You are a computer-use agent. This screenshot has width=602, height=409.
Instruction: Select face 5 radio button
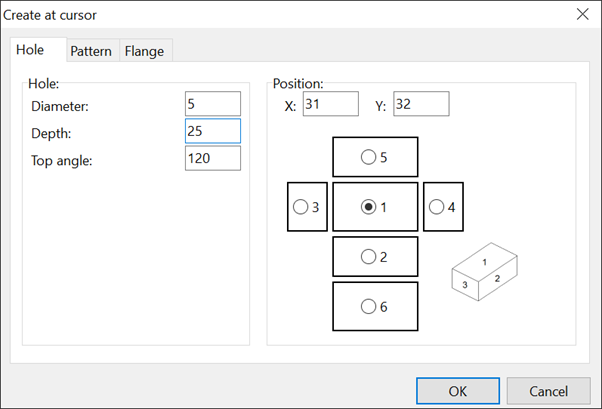[x=374, y=157]
